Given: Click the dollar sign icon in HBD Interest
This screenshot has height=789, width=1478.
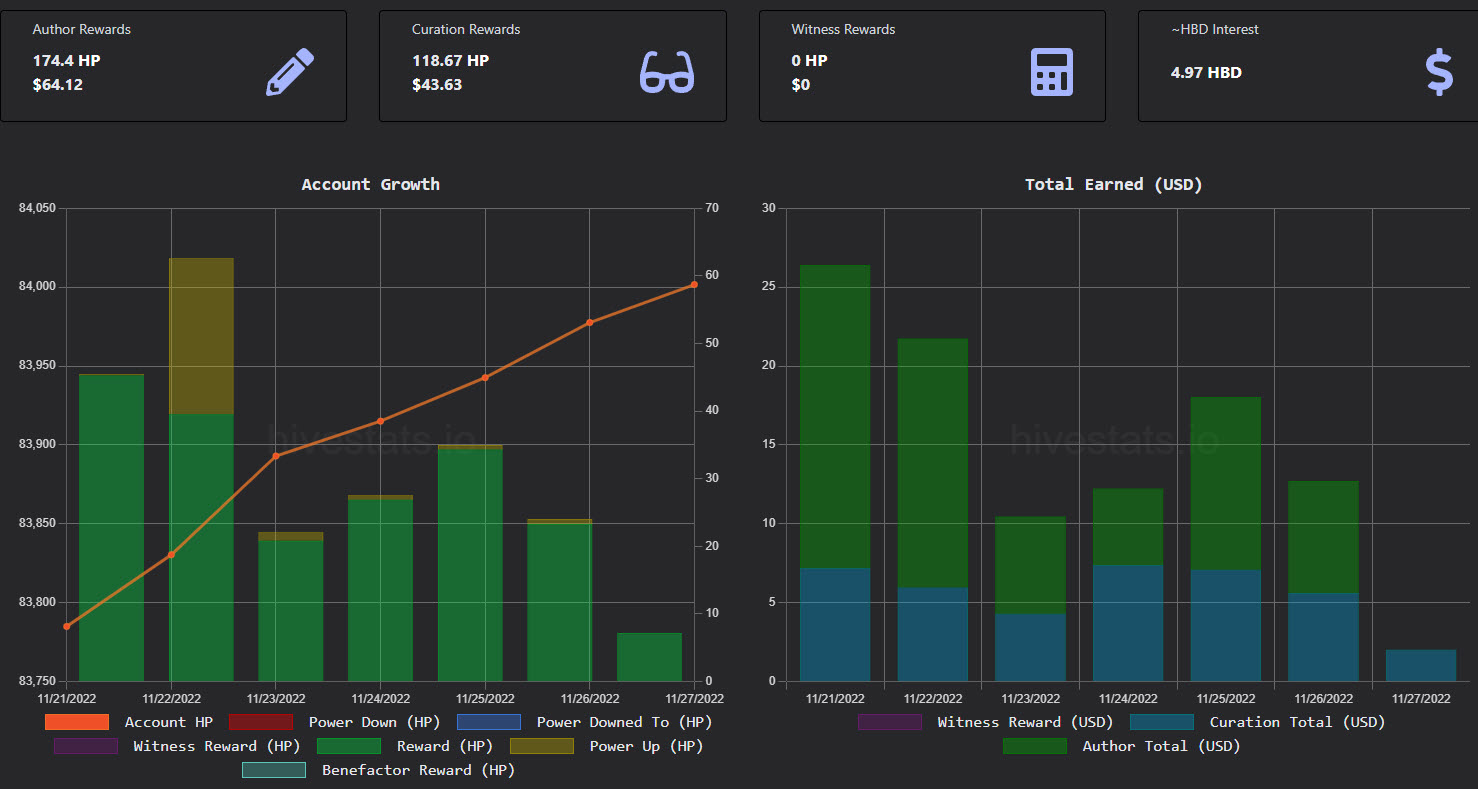Looking at the screenshot, I should [1439, 72].
